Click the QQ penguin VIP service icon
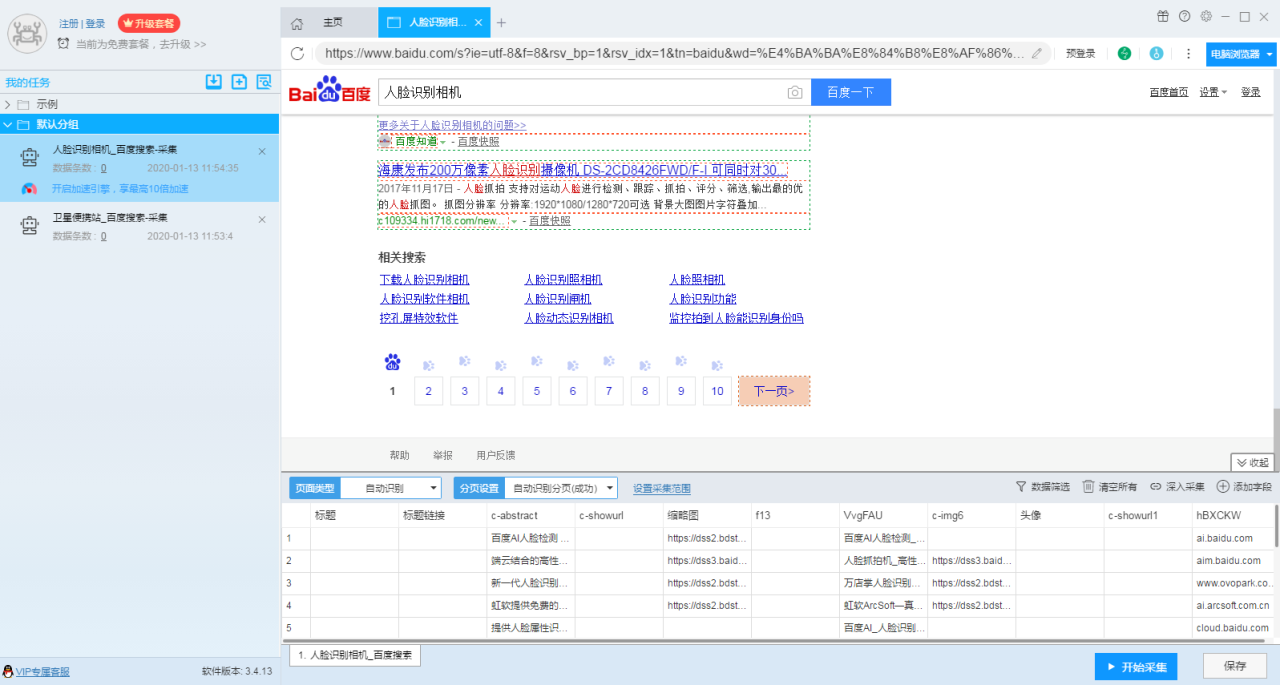The width and height of the screenshot is (1280, 685). tap(8, 671)
